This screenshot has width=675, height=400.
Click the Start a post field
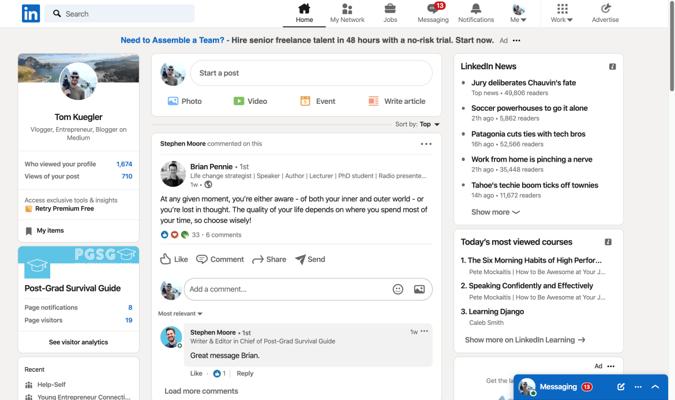click(x=311, y=73)
